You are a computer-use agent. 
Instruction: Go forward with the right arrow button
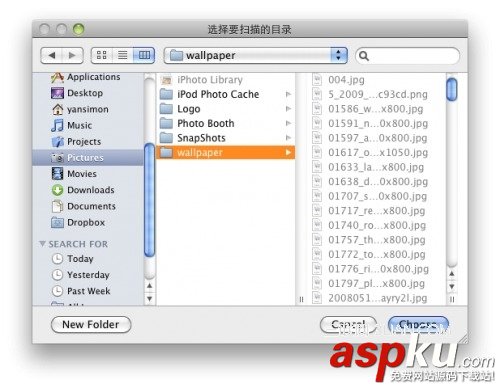72,55
